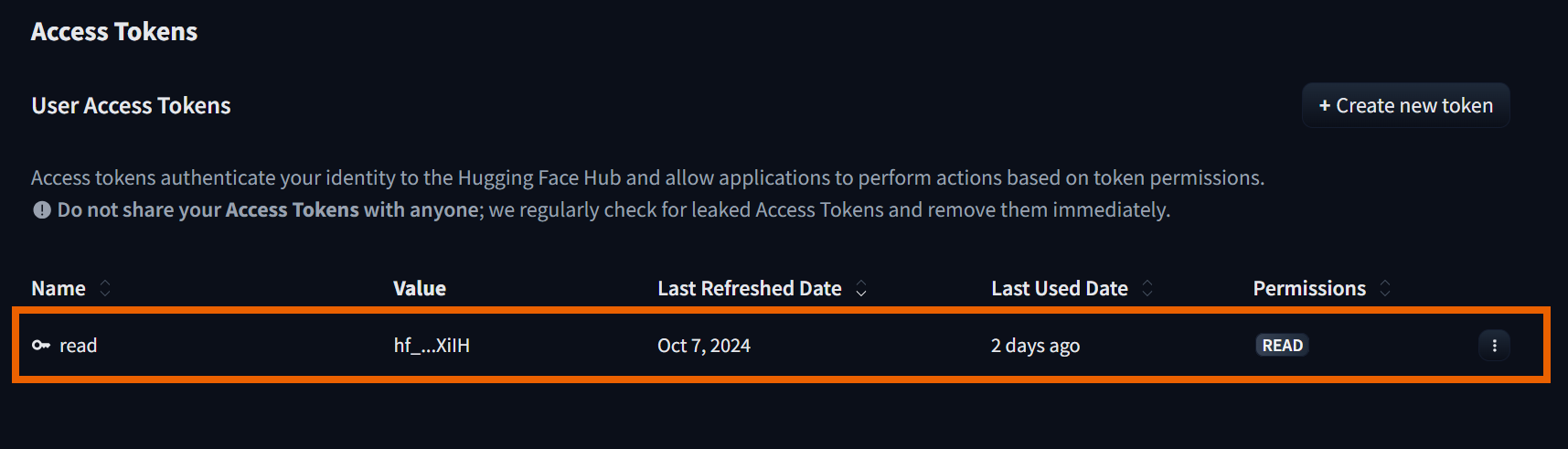1568x449 pixels.
Task: Open the three-dot menu for read token
Action: [1494, 346]
